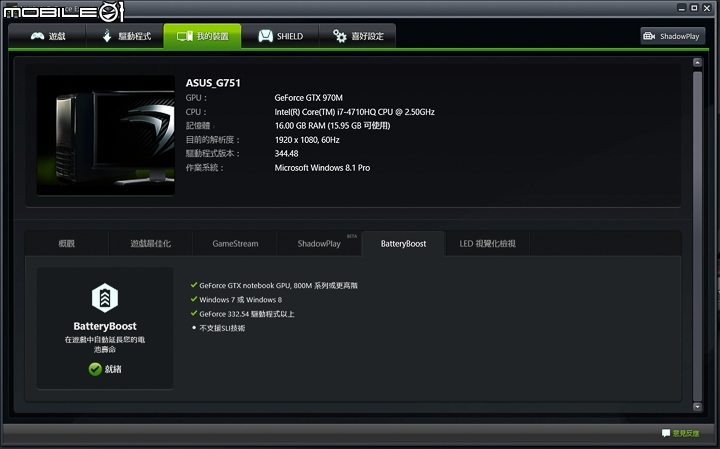The image size is (720, 449).
Task: Click the ShadowPlay button at top right
Action: tap(672, 36)
